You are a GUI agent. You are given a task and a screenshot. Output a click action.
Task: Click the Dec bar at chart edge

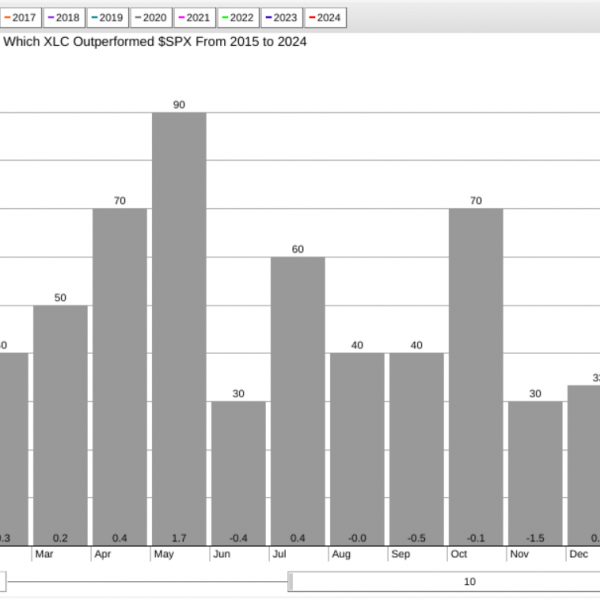point(584,465)
